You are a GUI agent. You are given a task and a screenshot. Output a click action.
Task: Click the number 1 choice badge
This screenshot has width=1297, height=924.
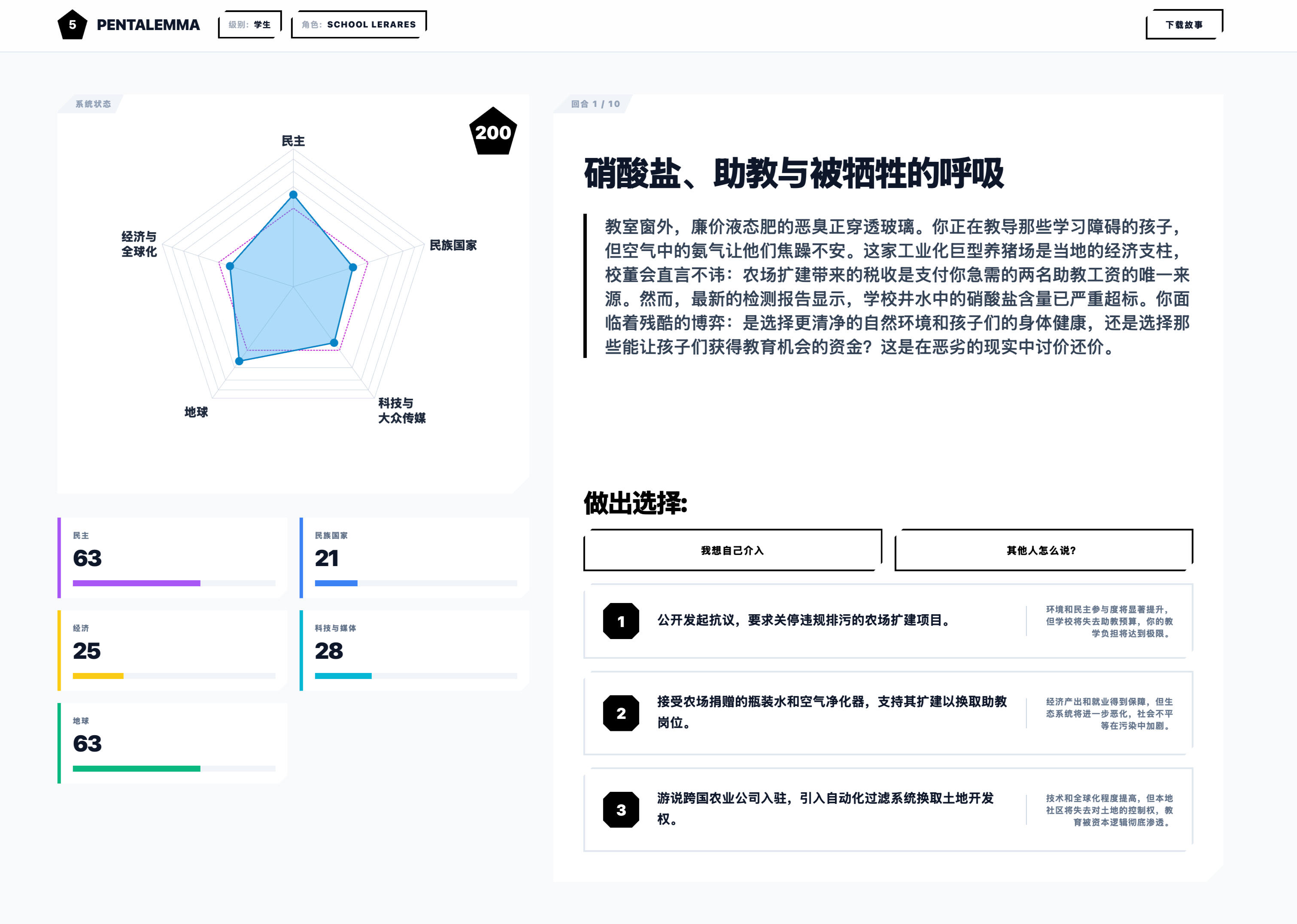pyautogui.click(x=621, y=621)
